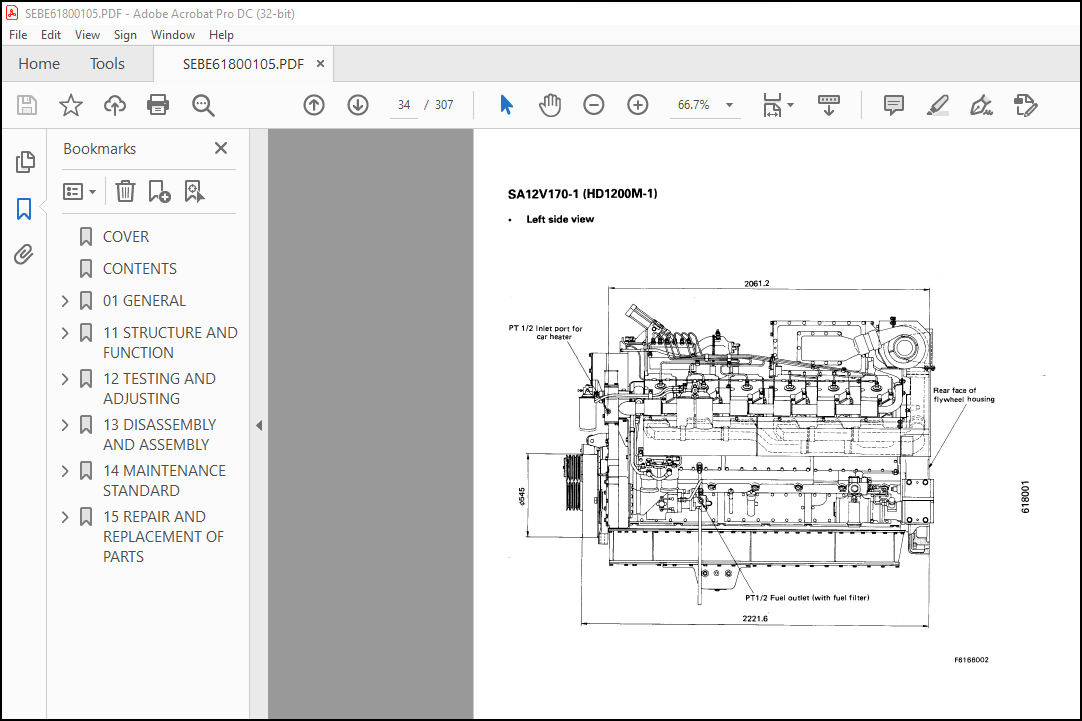Activate the Selection arrow tool

click(x=506, y=105)
